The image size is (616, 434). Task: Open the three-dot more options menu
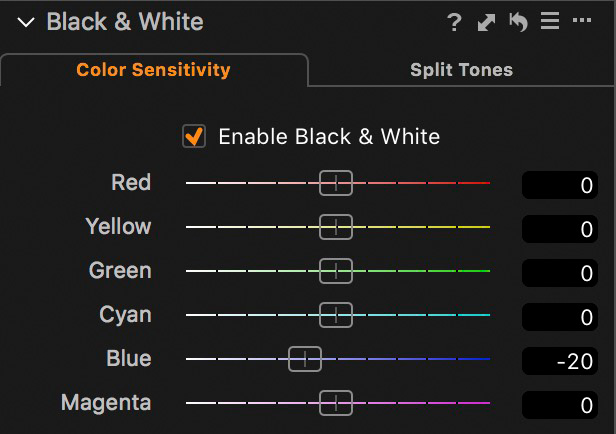tap(582, 22)
